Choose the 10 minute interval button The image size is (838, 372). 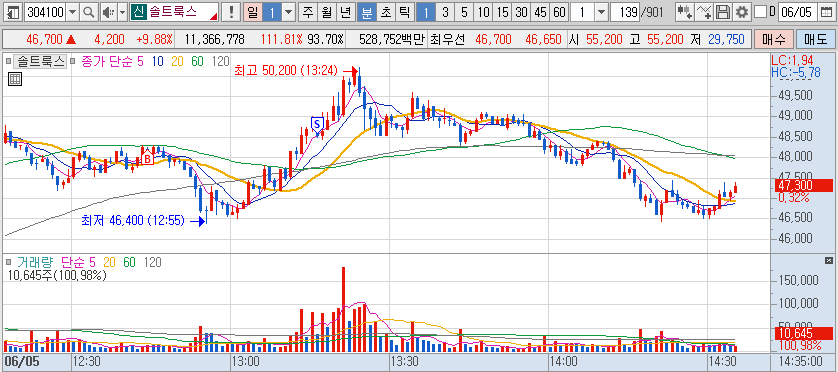click(483, 12)
